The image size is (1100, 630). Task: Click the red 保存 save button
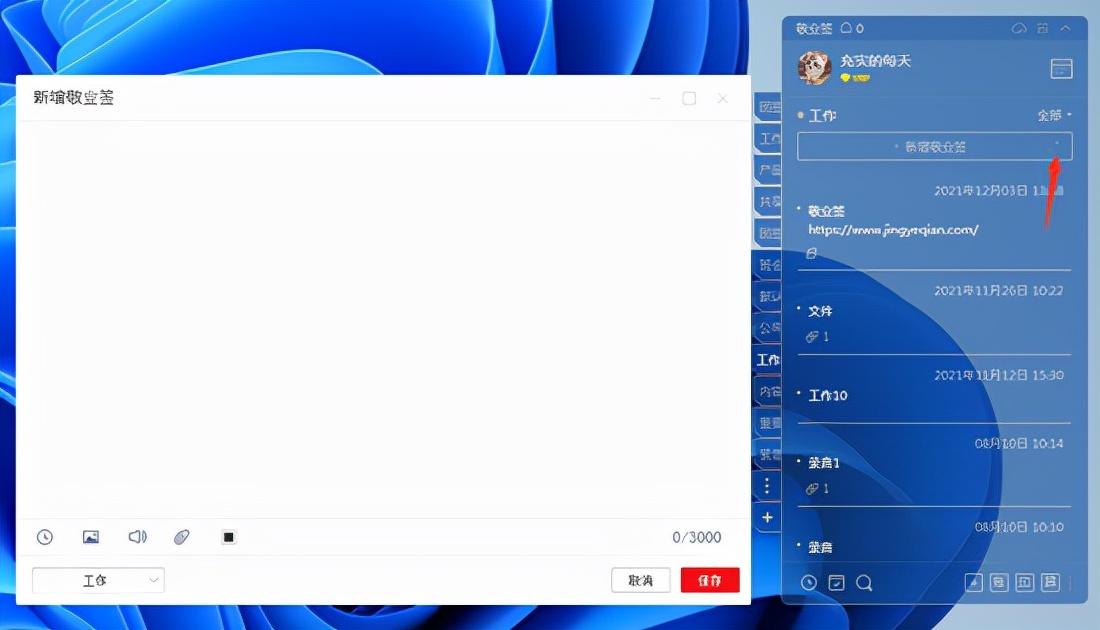click(x=710, y=580)
